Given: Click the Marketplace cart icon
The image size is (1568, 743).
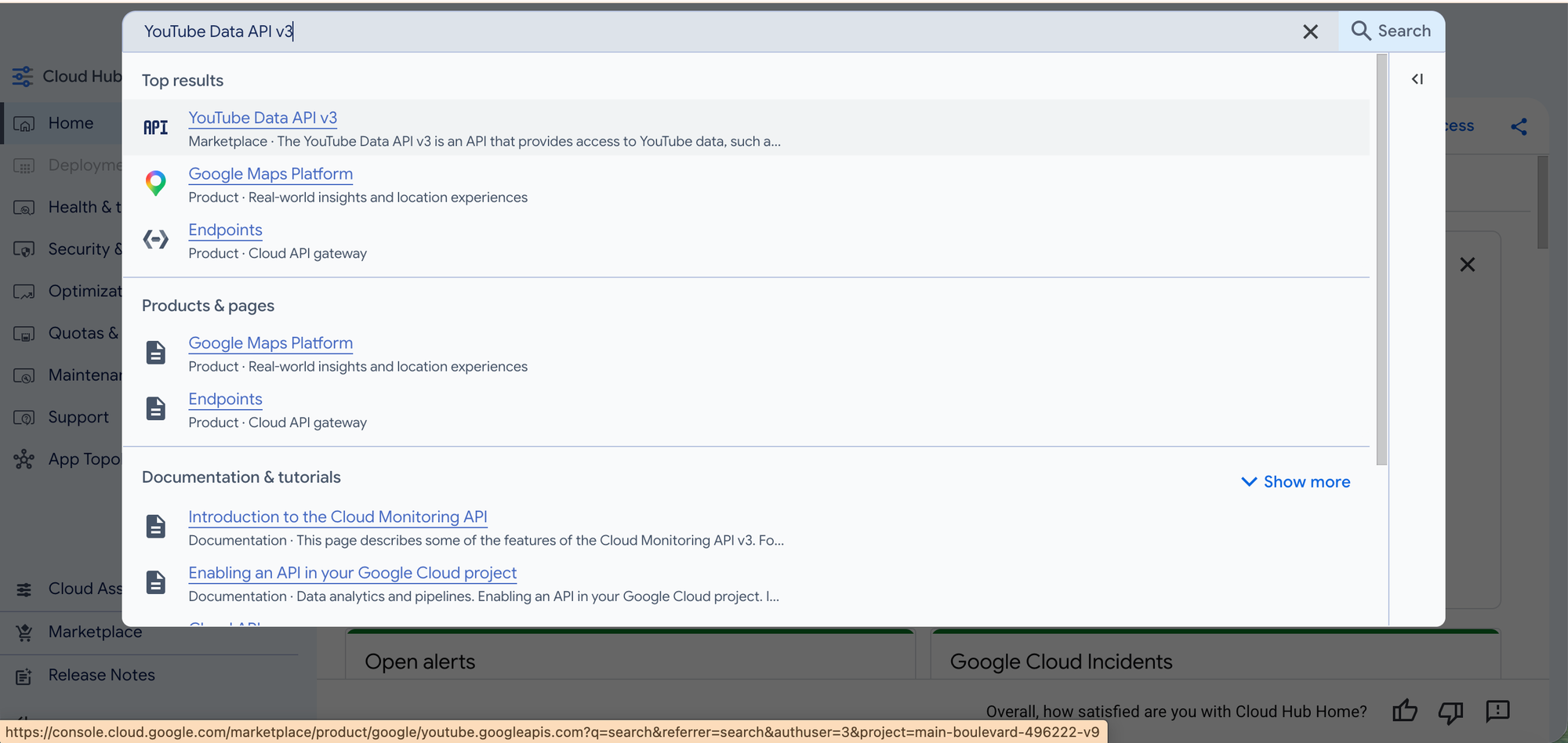Looking at the screenshot, I should click(x=24, y=632).
